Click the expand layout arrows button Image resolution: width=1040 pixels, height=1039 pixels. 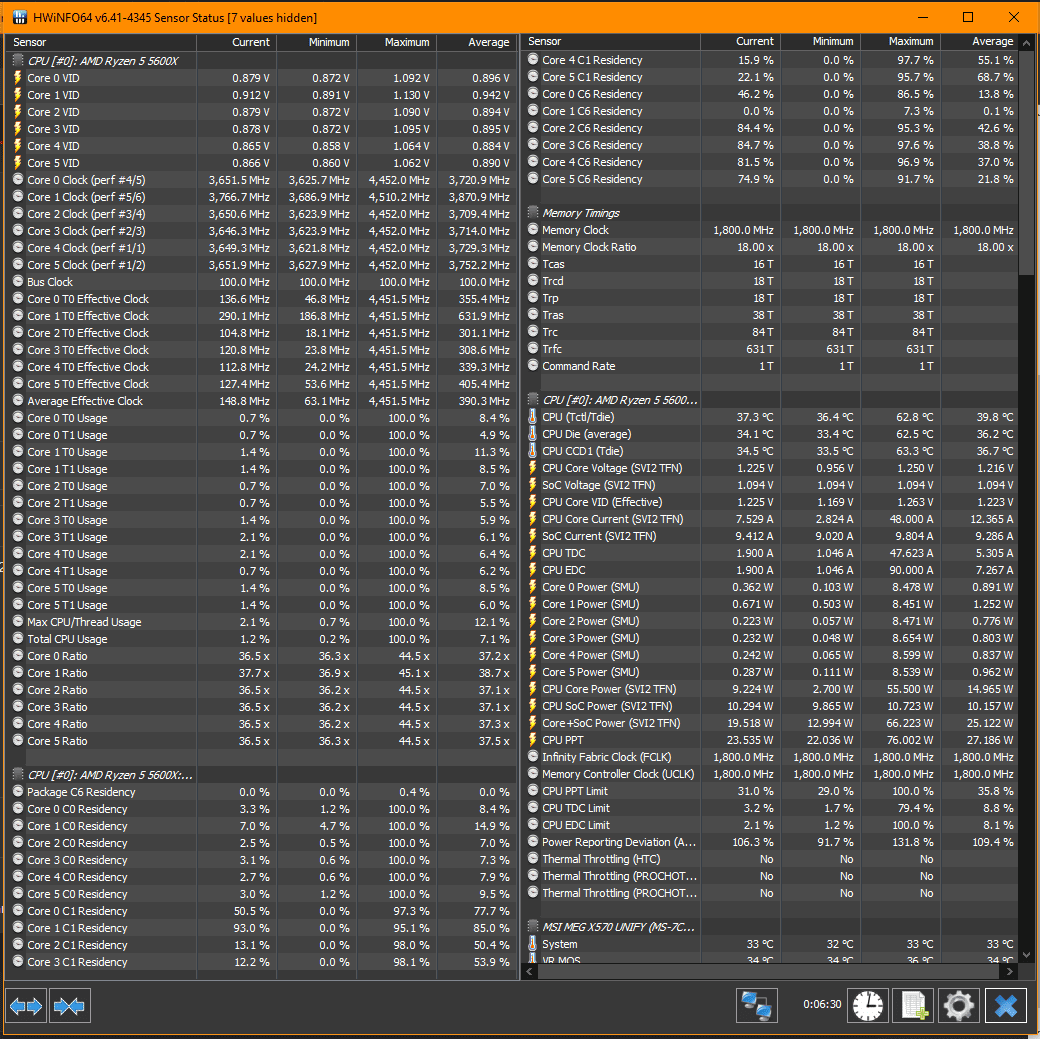27,1006
